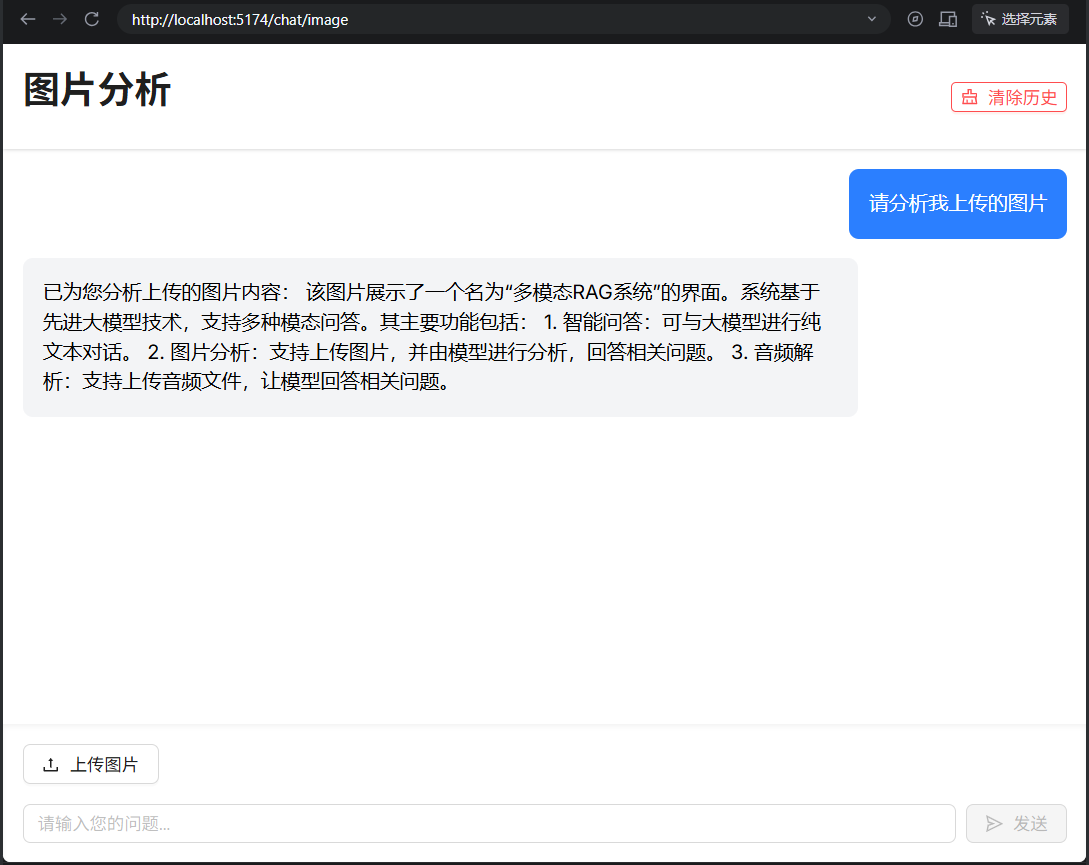This screenshot has height=865, width=1089.
Task: Open the 图片分析 page title area
Action: tap(96, 90)
